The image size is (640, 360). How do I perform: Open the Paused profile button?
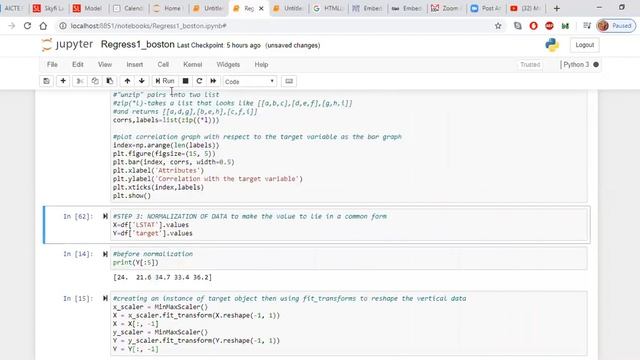(x=616, y=26)
